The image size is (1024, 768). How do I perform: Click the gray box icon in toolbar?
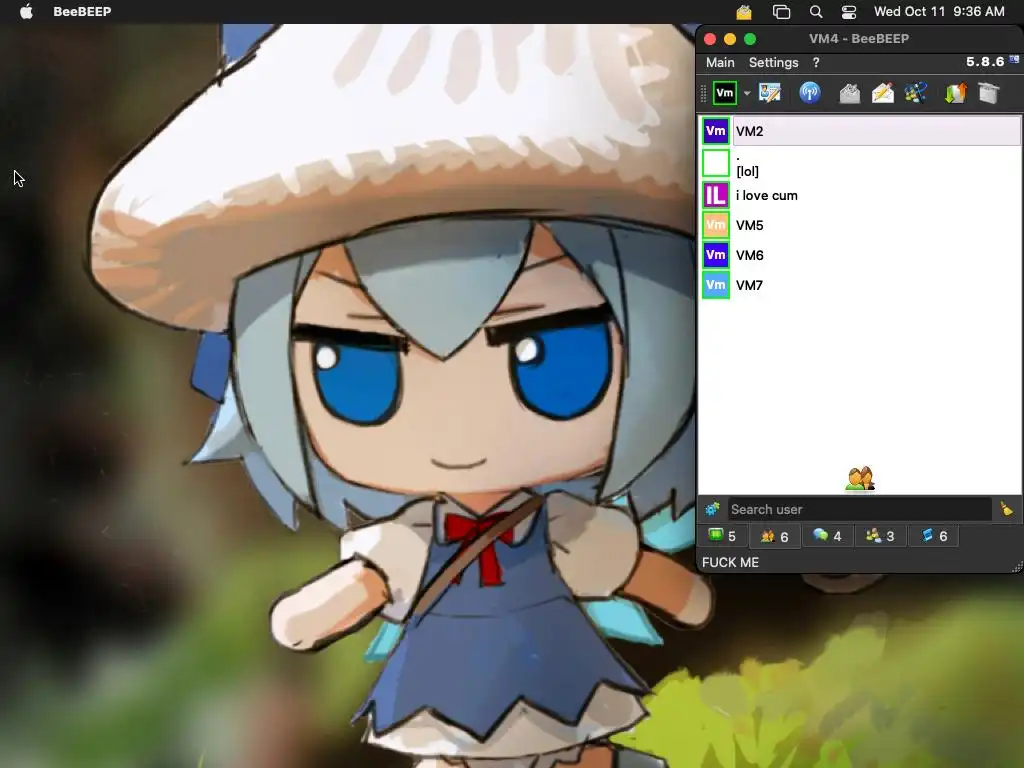pyautogui.click(x=989, y=93)
